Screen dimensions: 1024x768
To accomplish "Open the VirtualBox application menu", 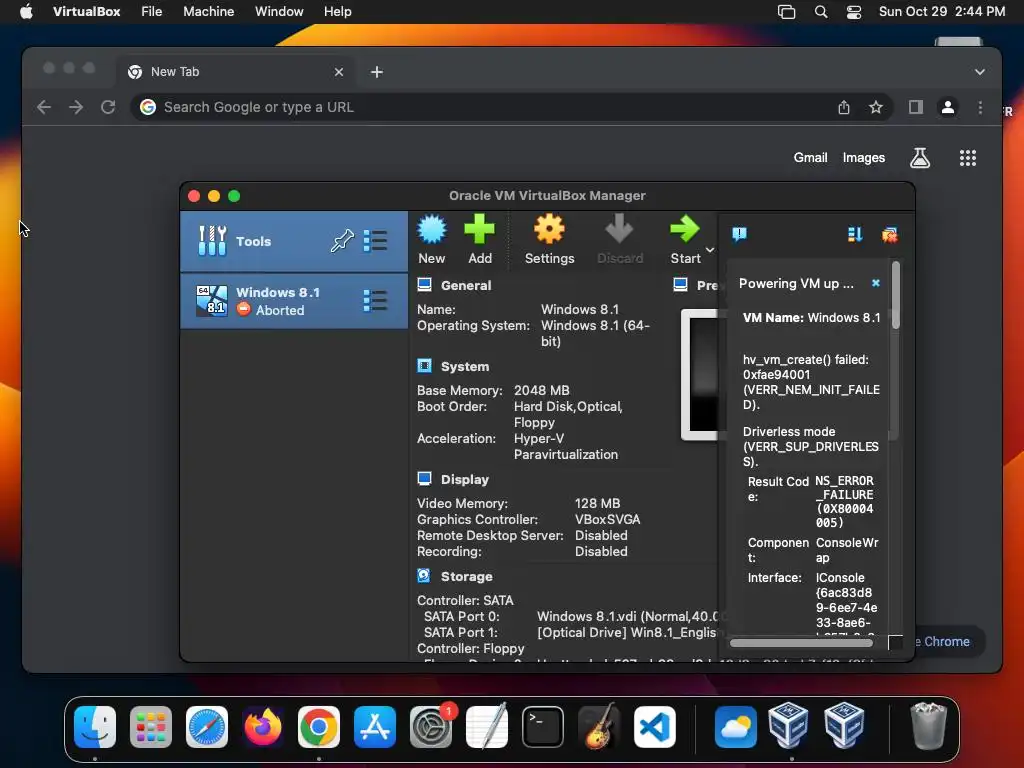I will coord(86,11).
